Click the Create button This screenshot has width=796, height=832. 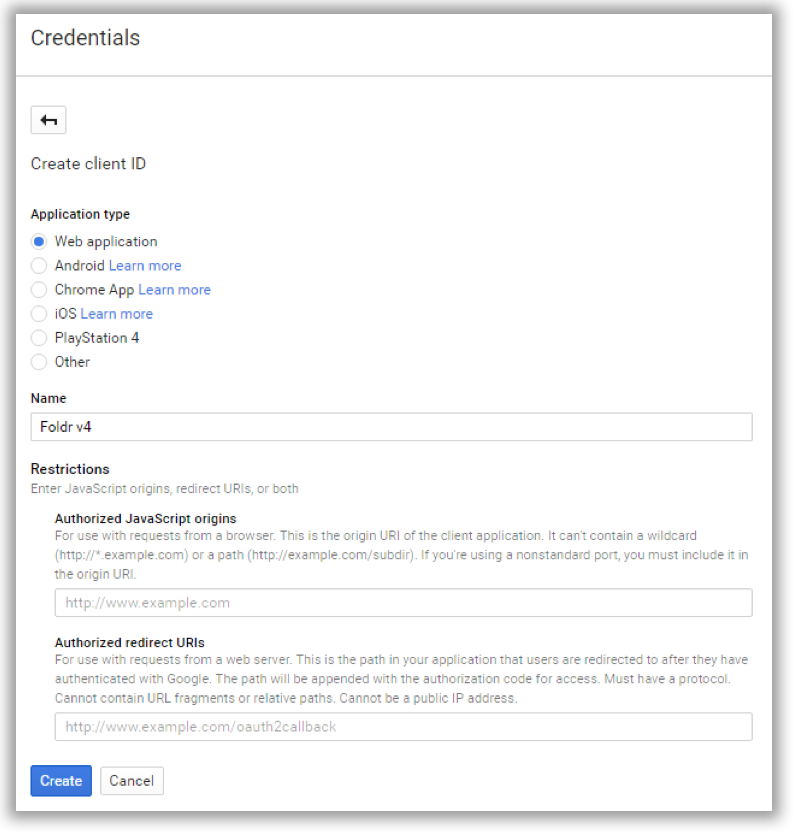60,780
